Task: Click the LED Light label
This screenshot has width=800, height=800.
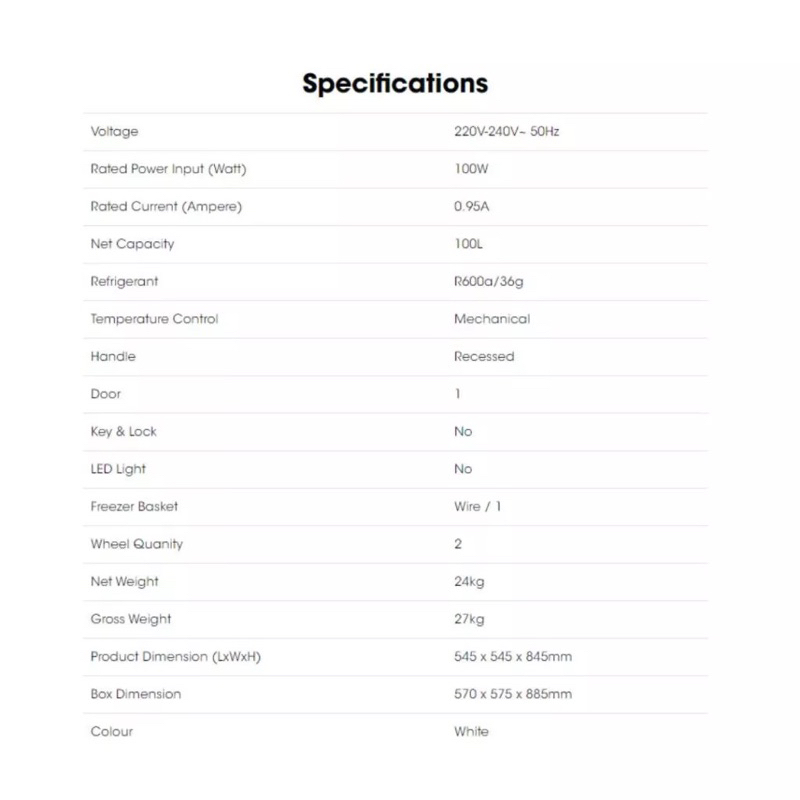Action: tap(118, 469)
